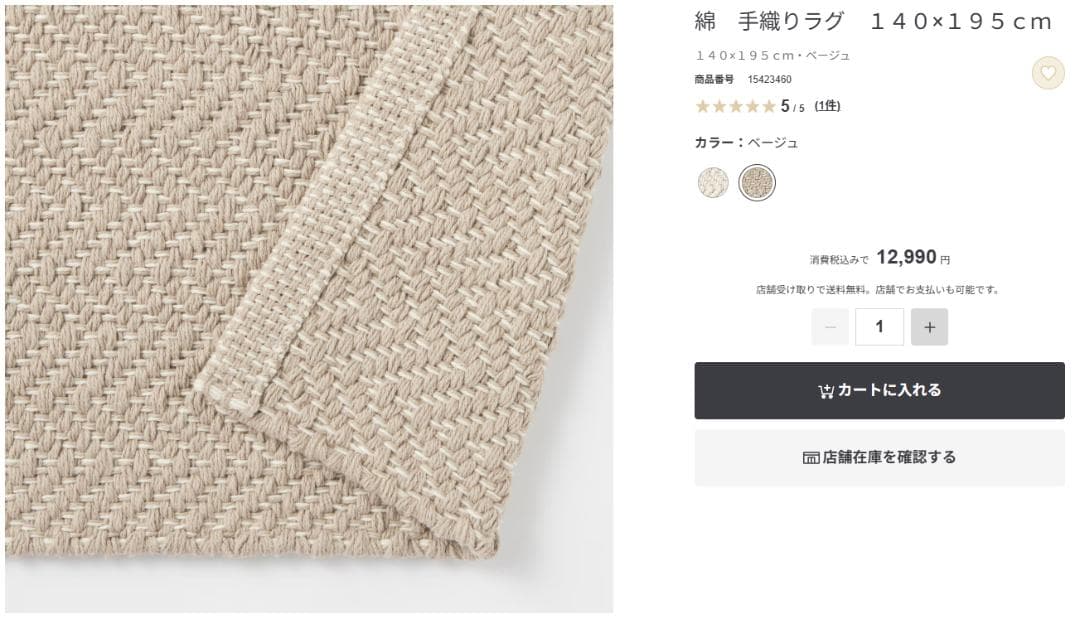Click inside the quantity input field
1080x619 pixels.
click(x=879, y=326)
